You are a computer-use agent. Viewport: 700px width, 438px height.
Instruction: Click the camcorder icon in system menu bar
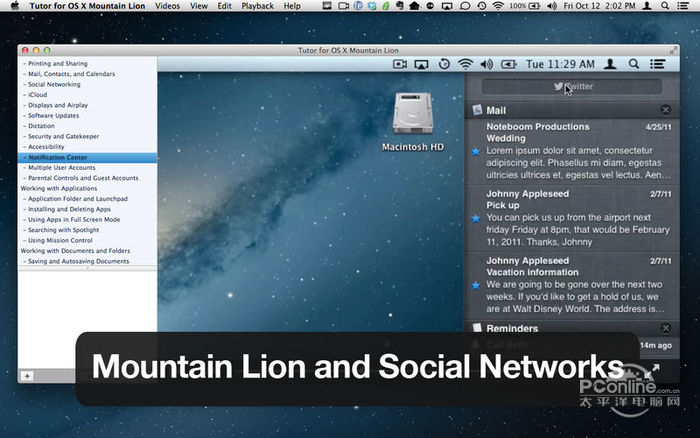pyautogui.click(x=343, y=6)
